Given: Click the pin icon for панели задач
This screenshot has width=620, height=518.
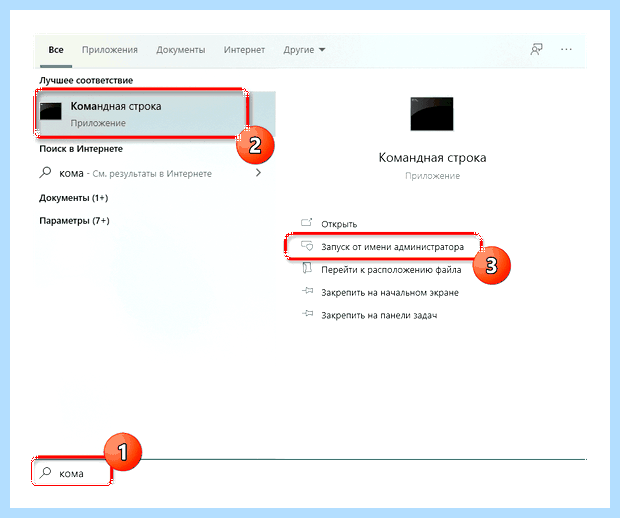Looking at the screenshot, I should (307, 314).
